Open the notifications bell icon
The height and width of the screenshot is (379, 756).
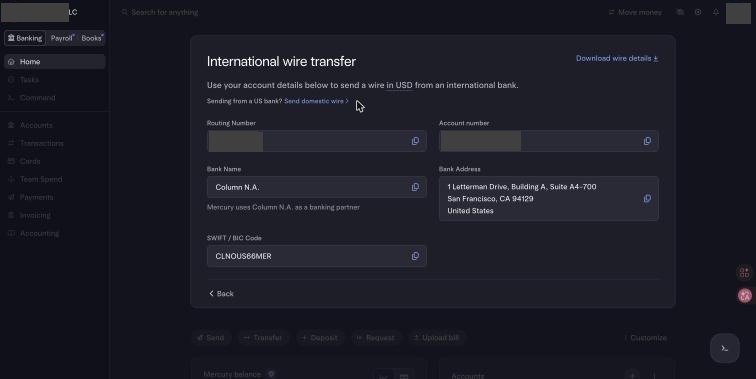[716, 12]
